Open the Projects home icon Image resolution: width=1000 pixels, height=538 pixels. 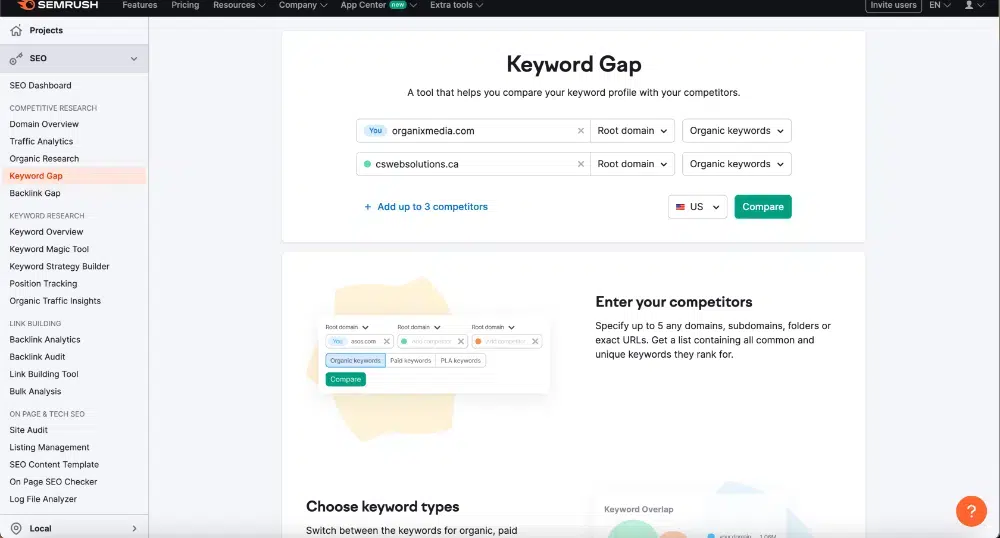[16, 30]
